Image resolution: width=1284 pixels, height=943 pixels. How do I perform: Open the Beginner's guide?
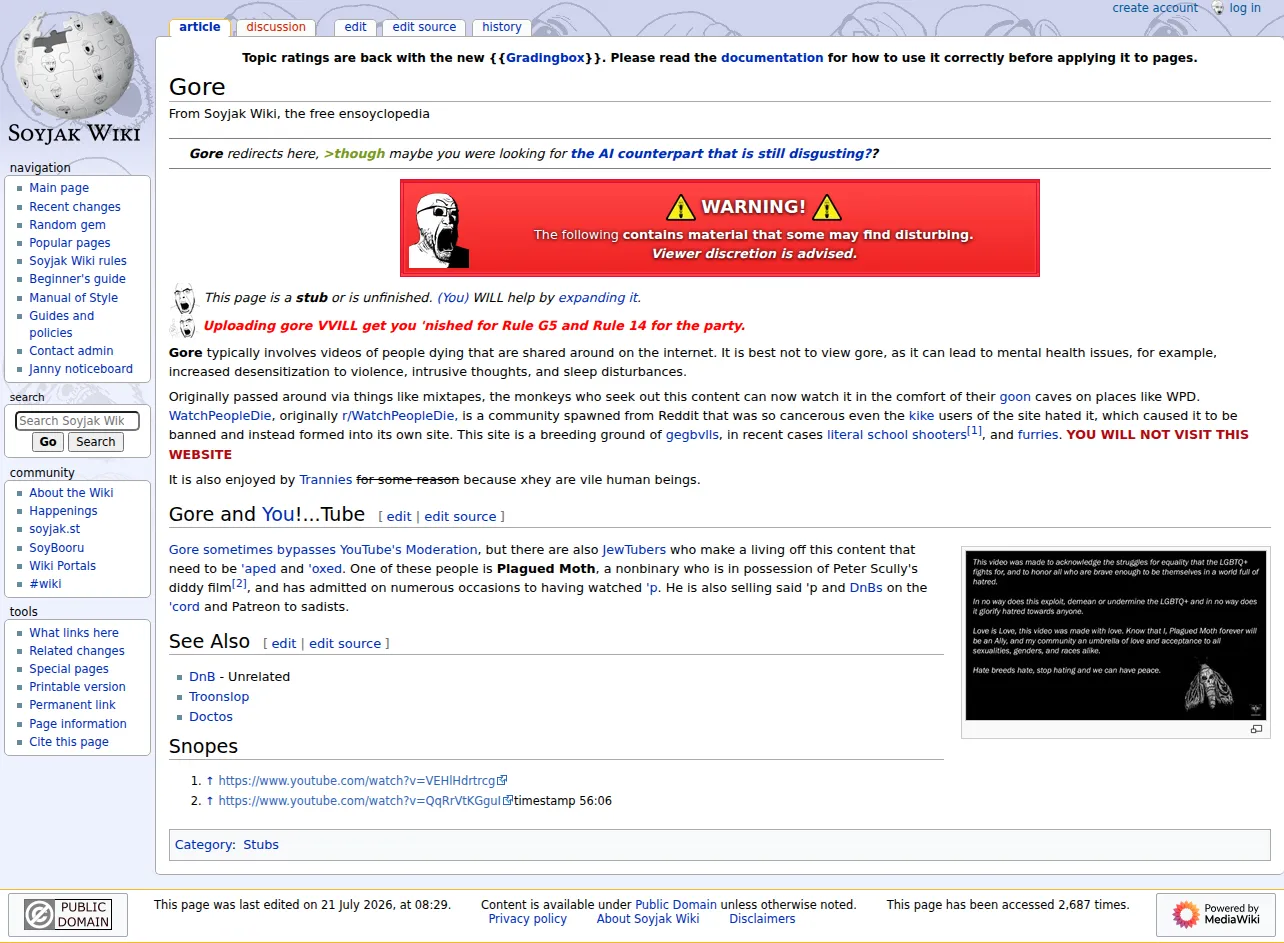(x=77, y=279)
